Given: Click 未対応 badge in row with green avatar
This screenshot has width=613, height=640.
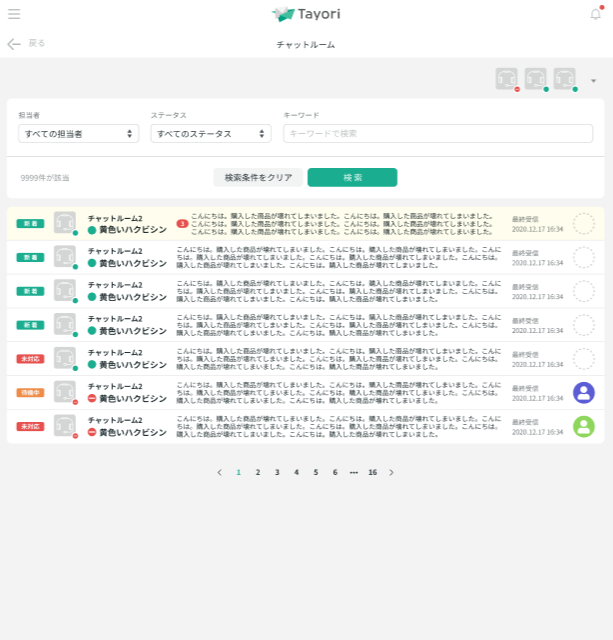Looking at the screenshot, I should click(30, 427).
